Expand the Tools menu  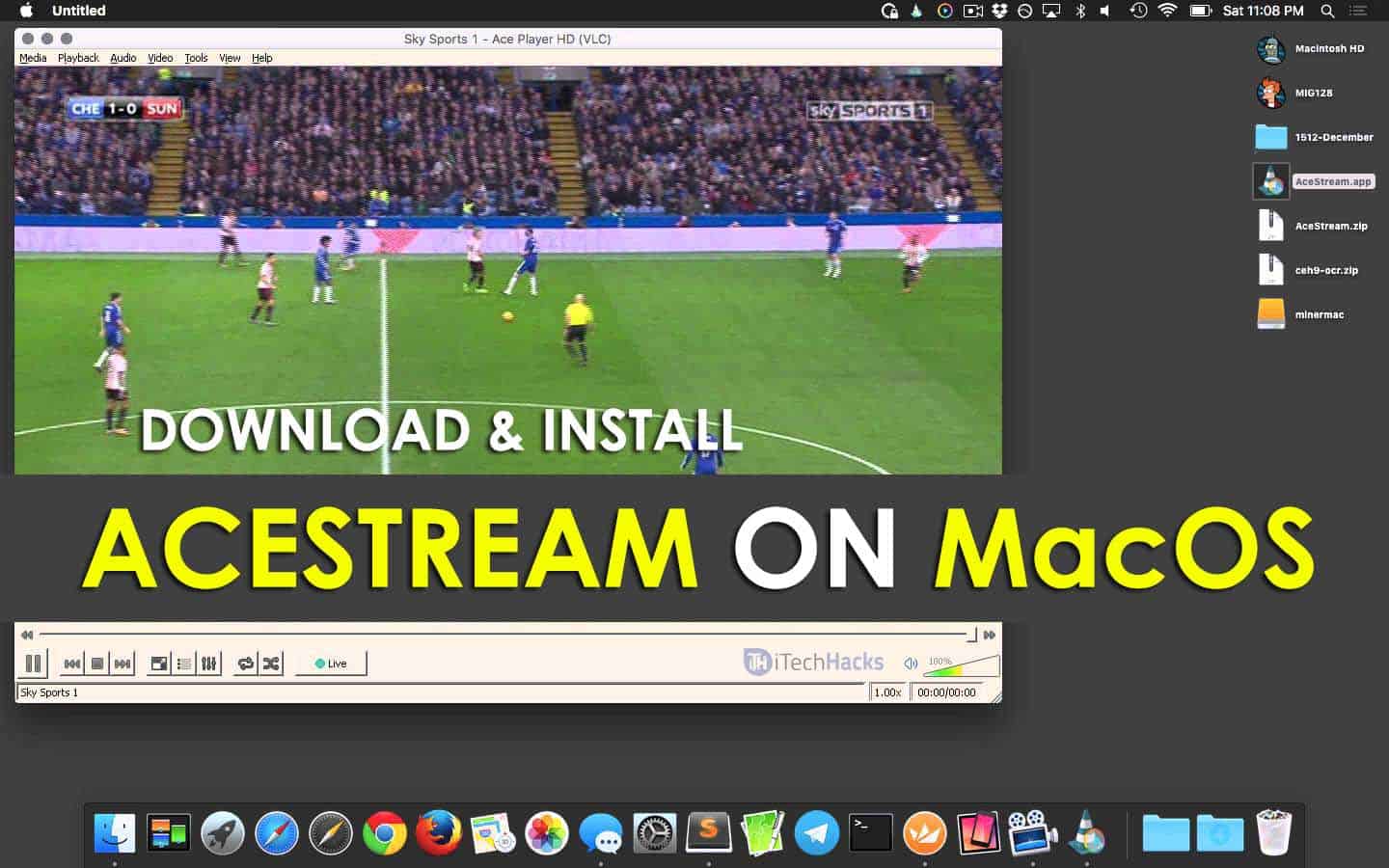click(196, 58)
